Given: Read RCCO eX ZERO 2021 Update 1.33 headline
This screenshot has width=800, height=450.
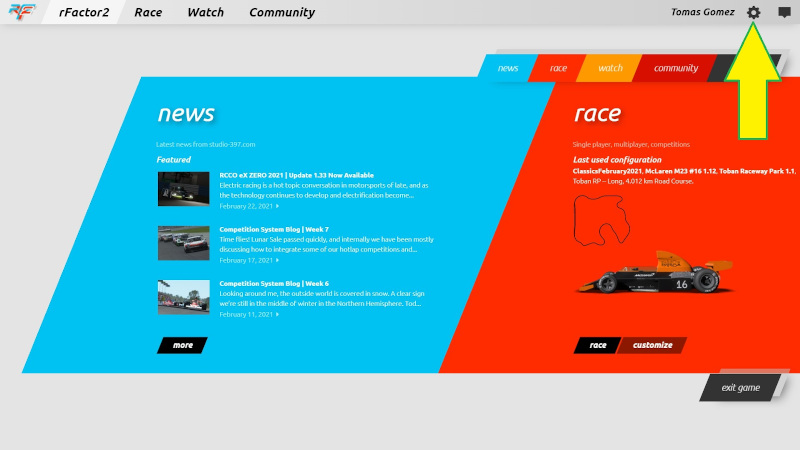Looking at the screenshot, I should tap(296, 175).
